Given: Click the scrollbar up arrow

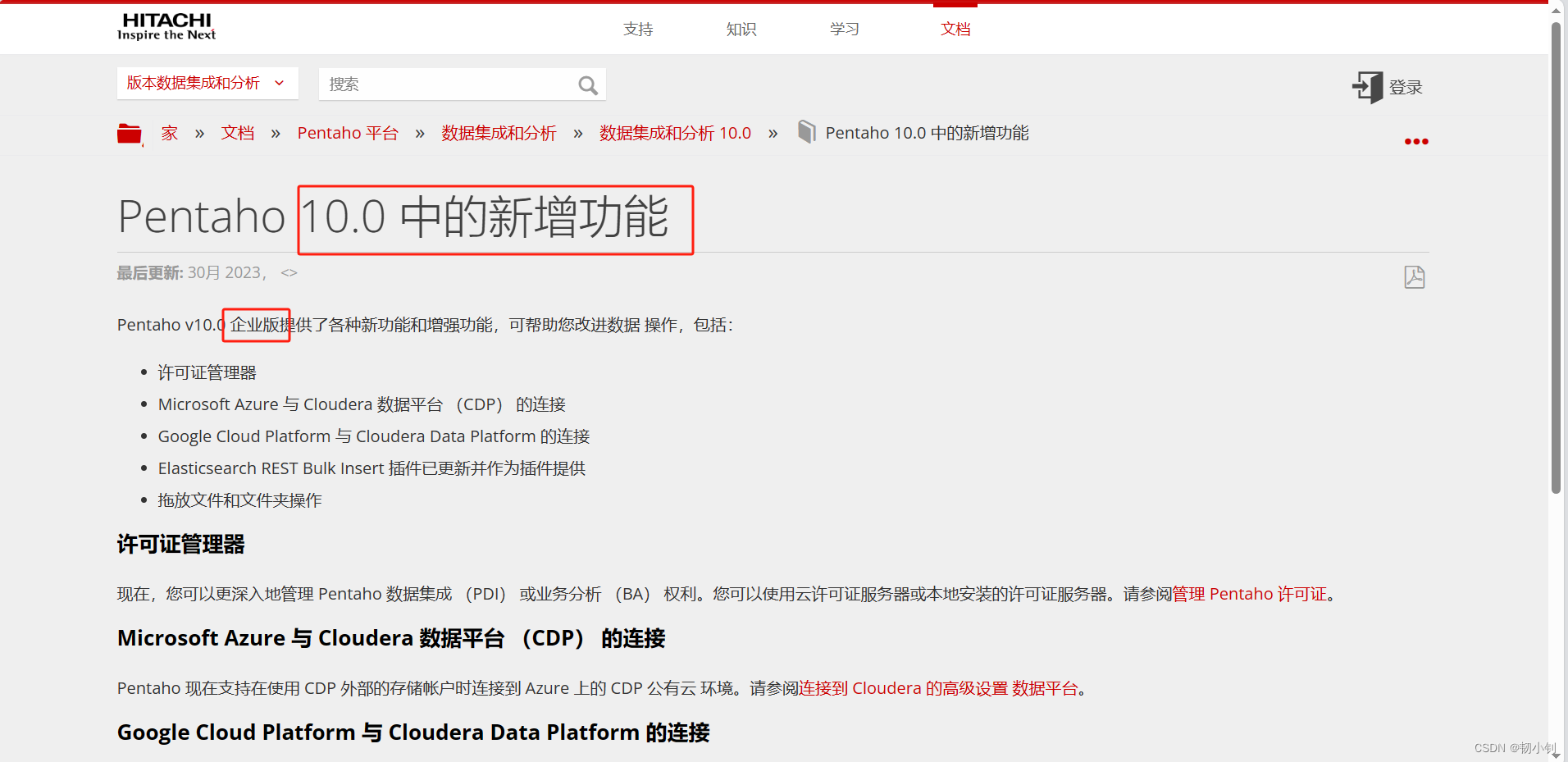Looking at the screenshot, I should point(1556,9).
